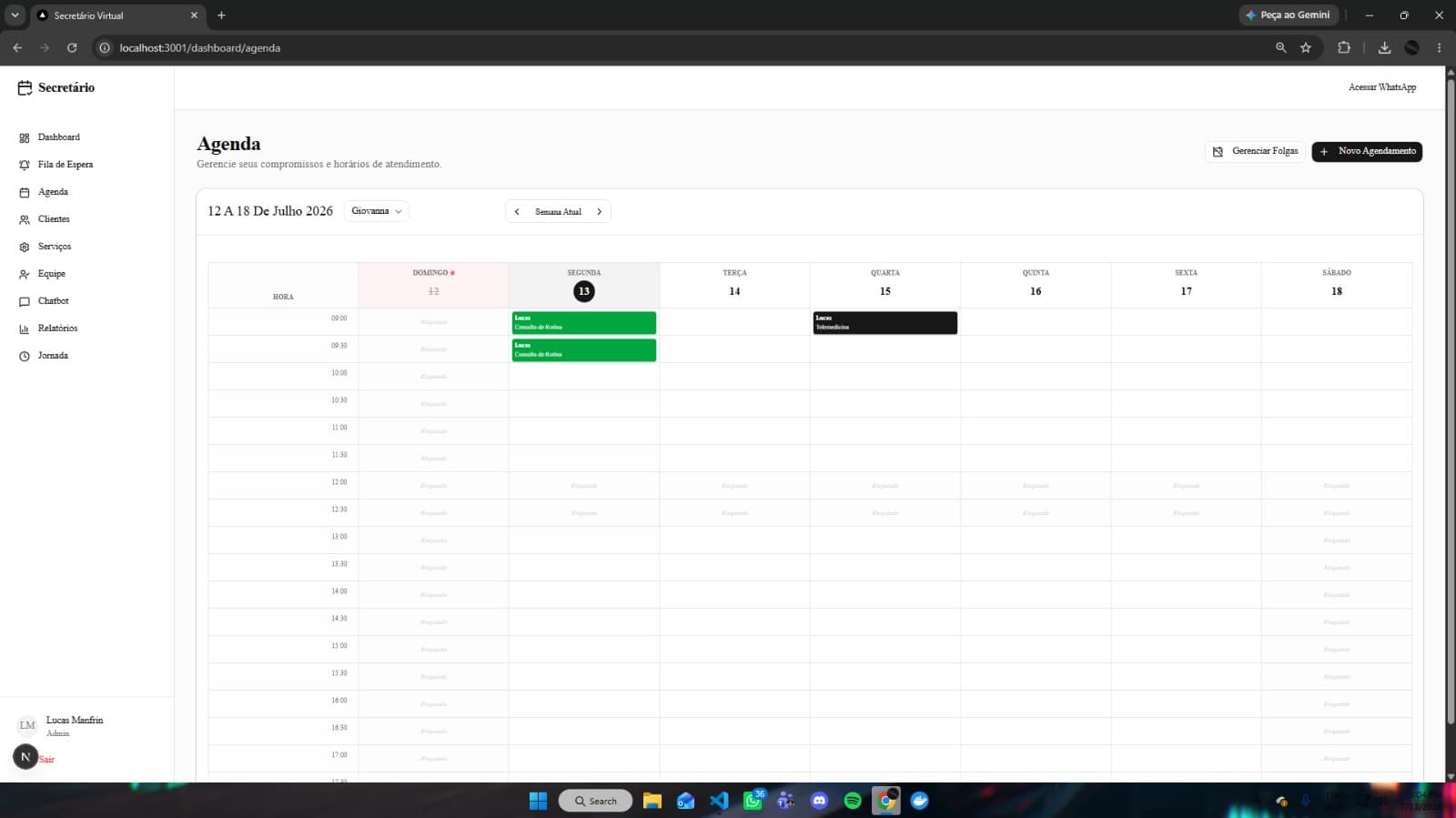Viewport: 1456px width, 818px height.
Task: Click the Windows taskbar Search box
Action: tap(595, 801)
